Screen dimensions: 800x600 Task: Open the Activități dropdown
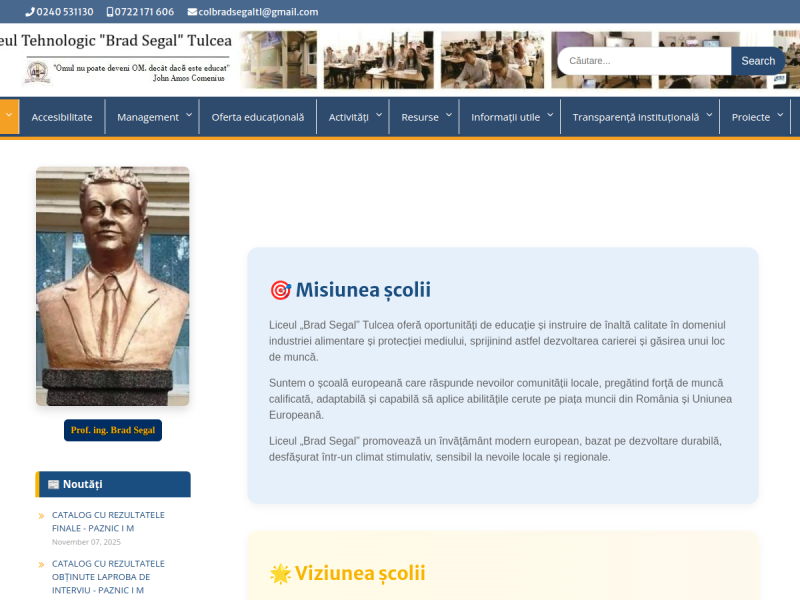tap(352, 116)
